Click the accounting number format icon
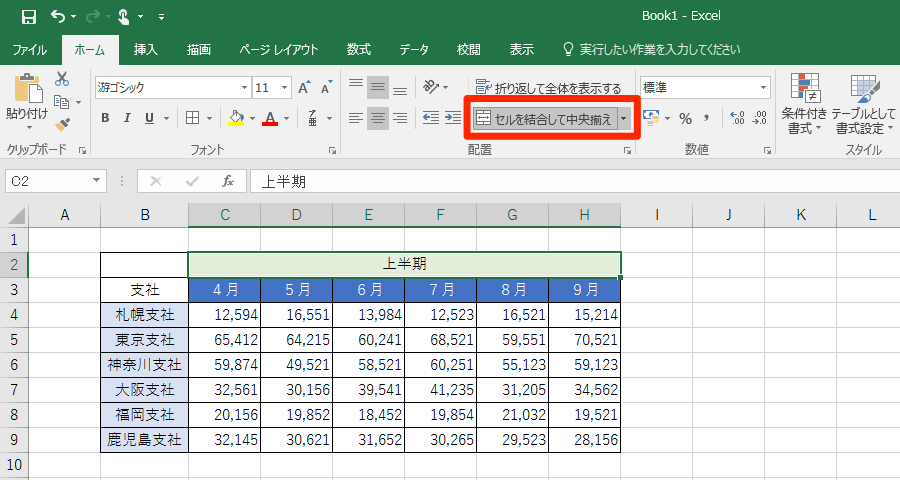900x480 pixels. (651, 118)
